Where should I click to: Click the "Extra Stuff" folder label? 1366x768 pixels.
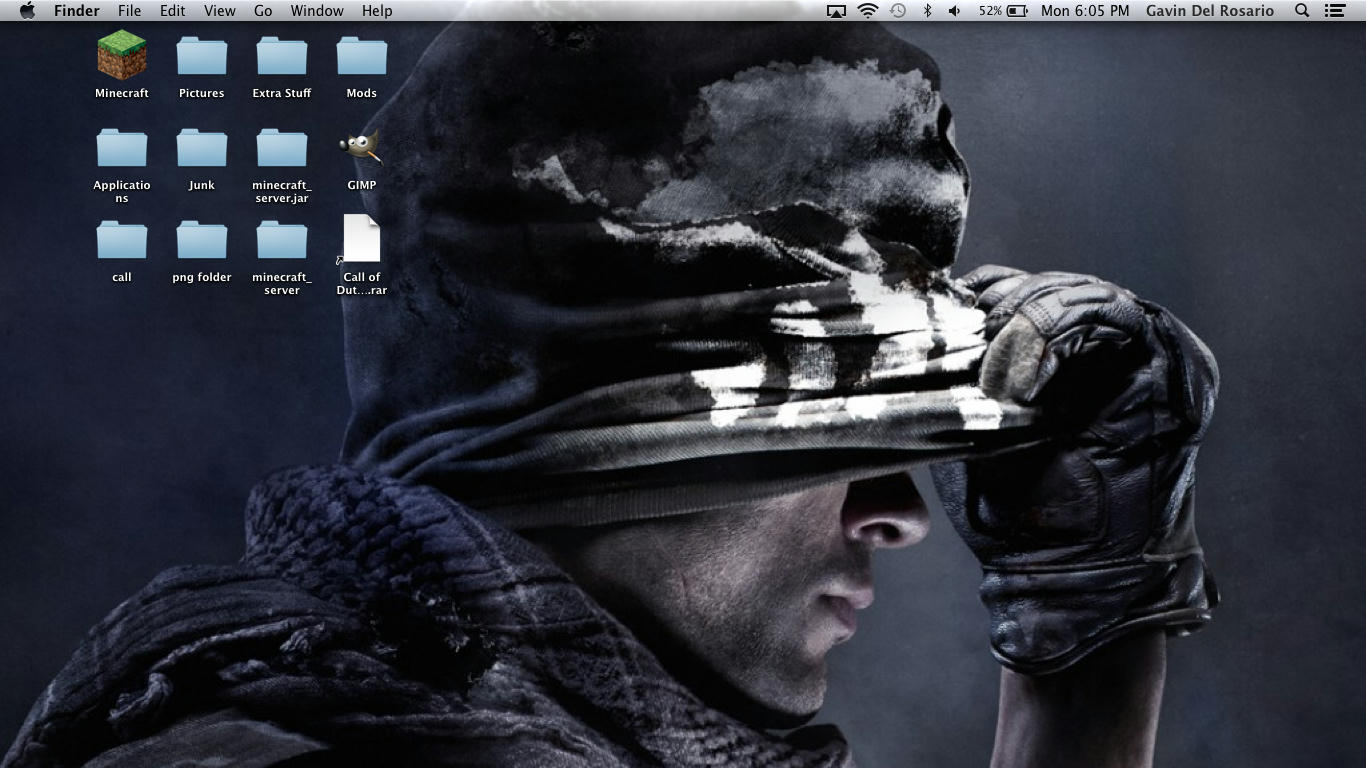click(x=282, y=93)
